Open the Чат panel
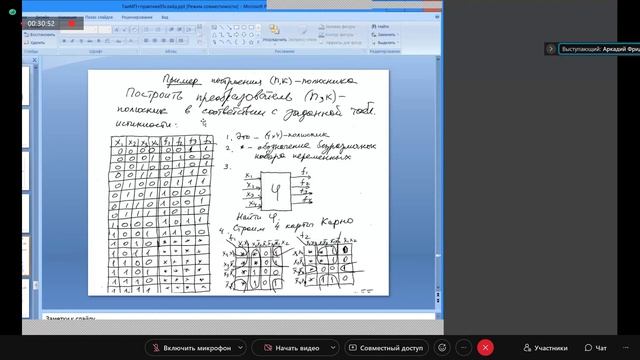This screenshot has width=640, height=360. 596,348
